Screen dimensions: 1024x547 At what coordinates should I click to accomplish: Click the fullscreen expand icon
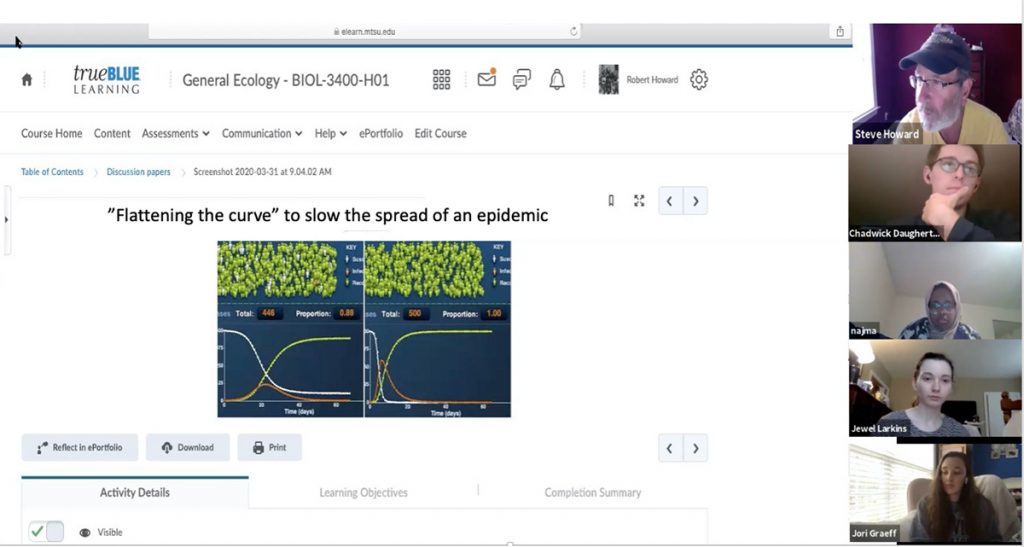coord(639,200)
